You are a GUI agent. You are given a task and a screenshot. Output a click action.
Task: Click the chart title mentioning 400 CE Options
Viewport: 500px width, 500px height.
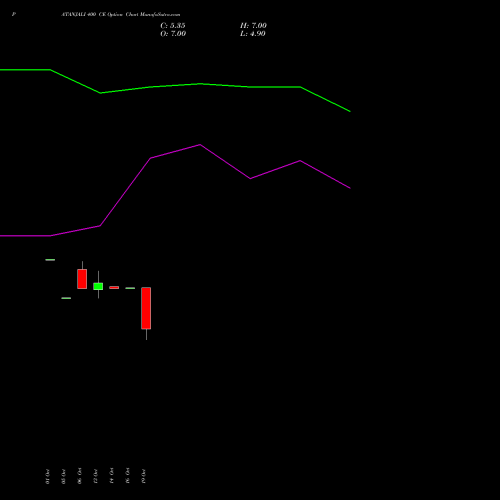coord(121,15)
